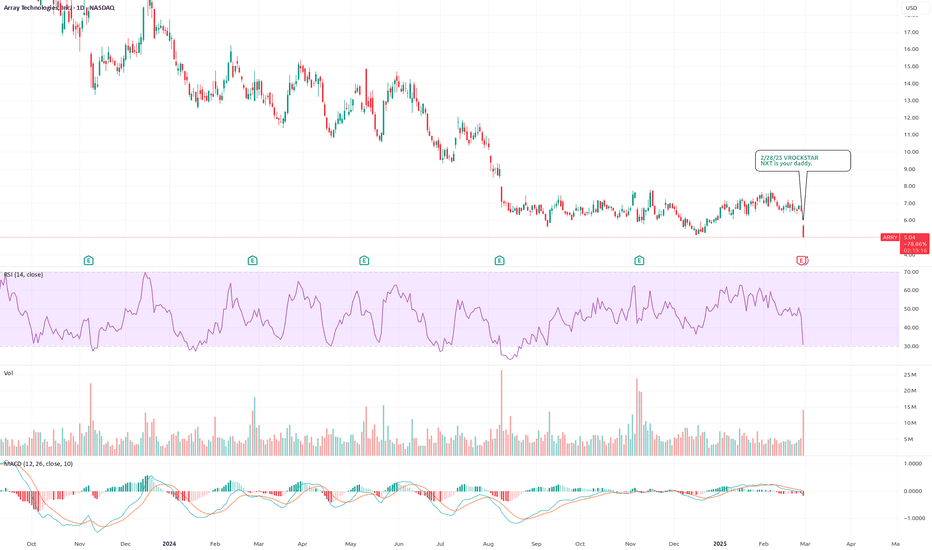
Task: Open the May 2024 green earnings marker
Action: pyautogui.click(x=364, y=260)
